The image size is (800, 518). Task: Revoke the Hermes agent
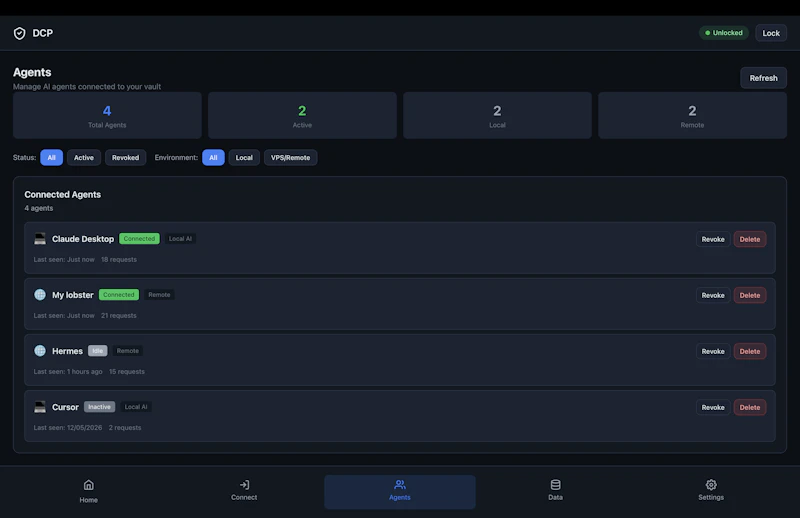[x=713, y=352]
